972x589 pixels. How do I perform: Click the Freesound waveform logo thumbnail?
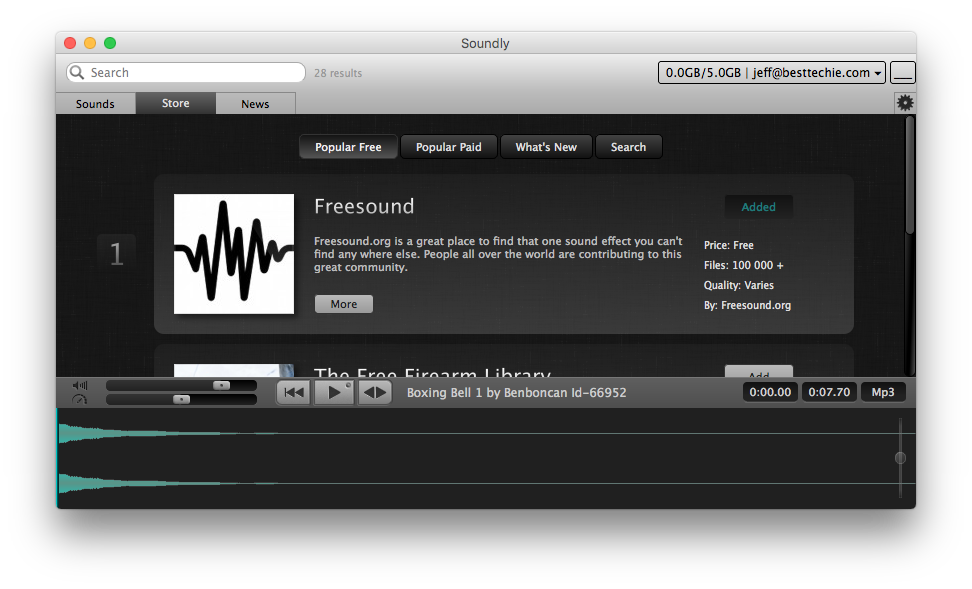tap(234, 254)
